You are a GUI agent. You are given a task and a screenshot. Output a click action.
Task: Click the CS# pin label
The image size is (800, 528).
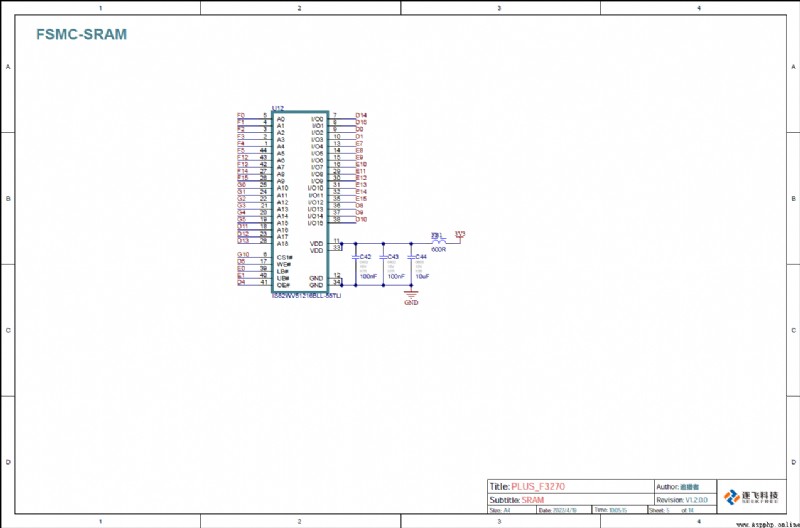coord(284,258)
